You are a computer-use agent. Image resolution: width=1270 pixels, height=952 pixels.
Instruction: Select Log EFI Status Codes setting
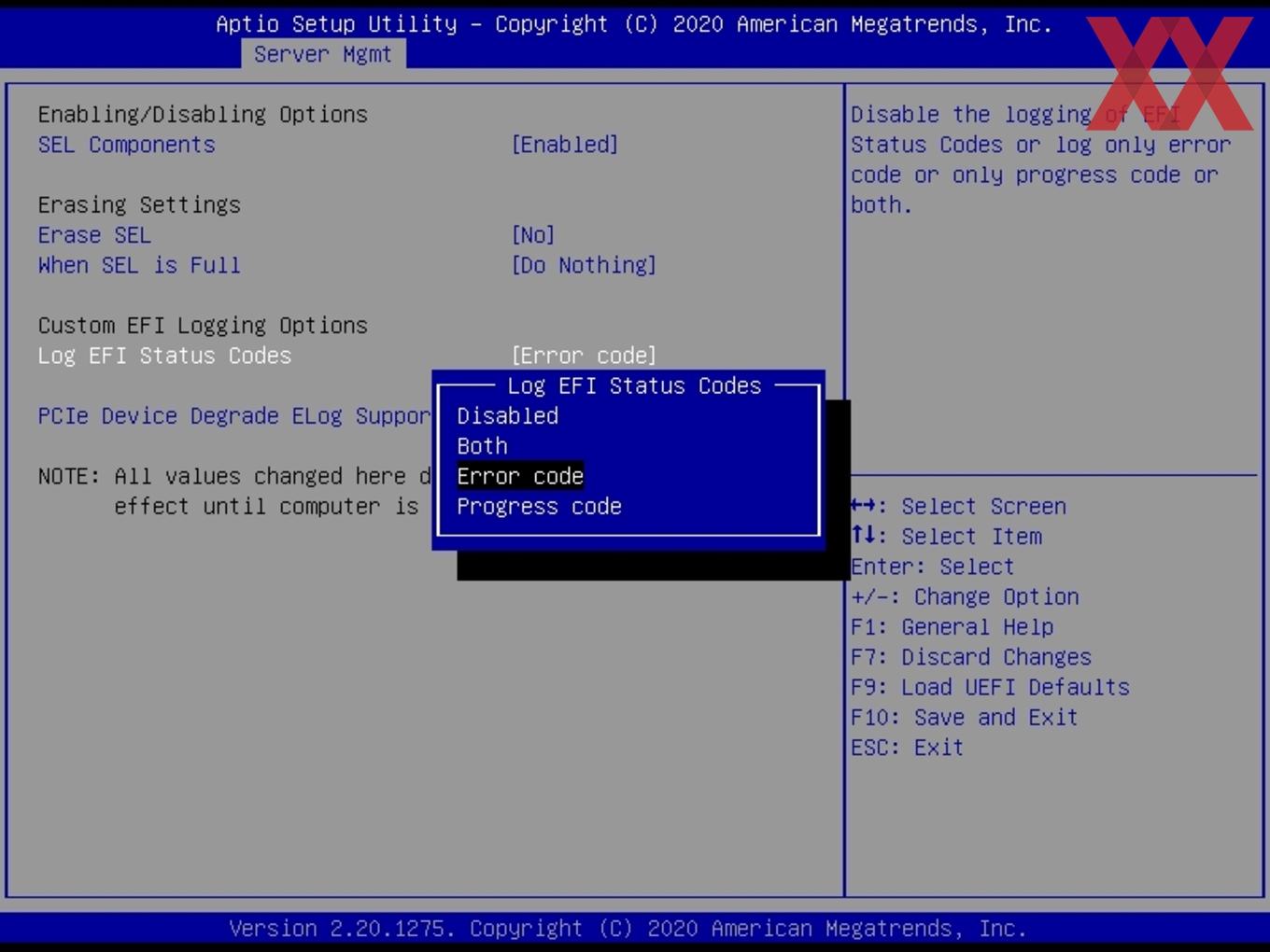[x=165, y=356]
